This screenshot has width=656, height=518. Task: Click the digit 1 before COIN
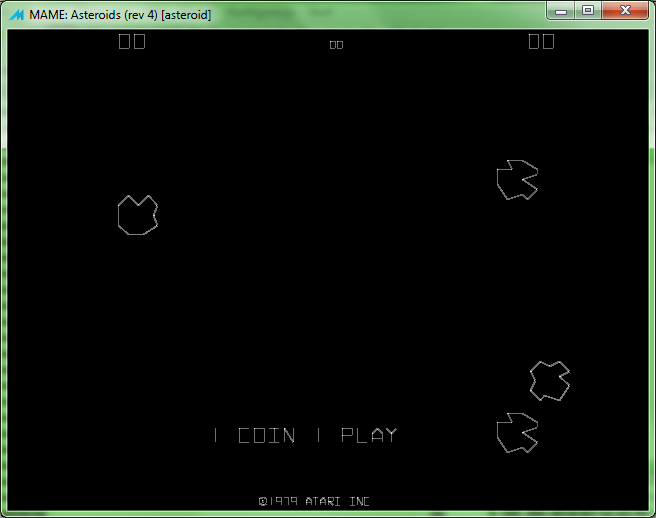tap(215, 435)
